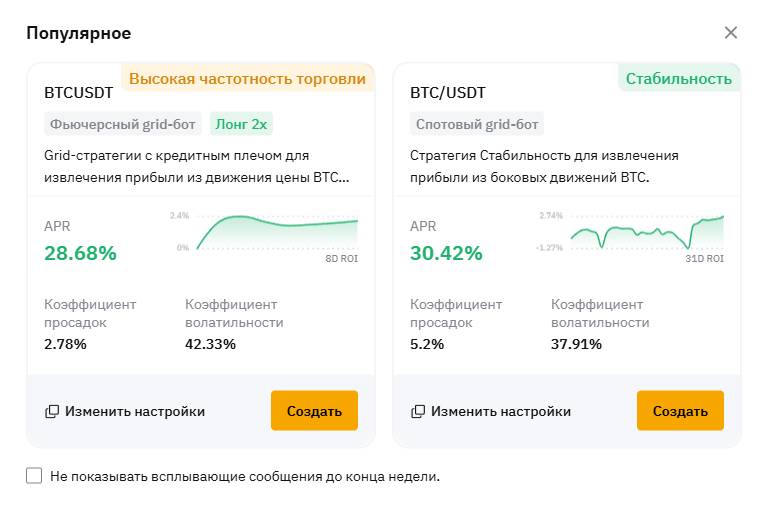Click the BTC/USDT card title
767x507 pixels.
(448, 93)
